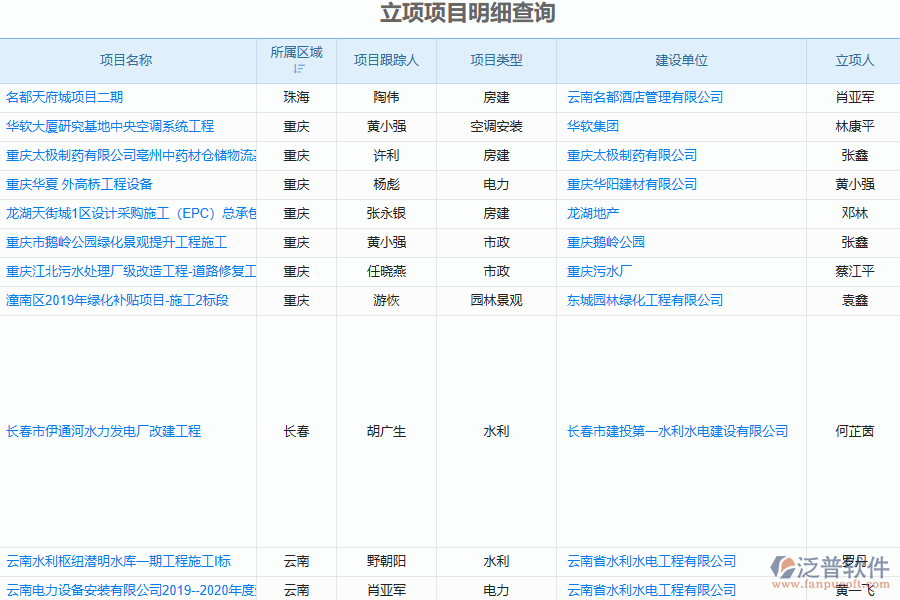Click the 项目类型 column header
Image resolution: width=900 pixels, height=600 pixels.
pos(496,61)
